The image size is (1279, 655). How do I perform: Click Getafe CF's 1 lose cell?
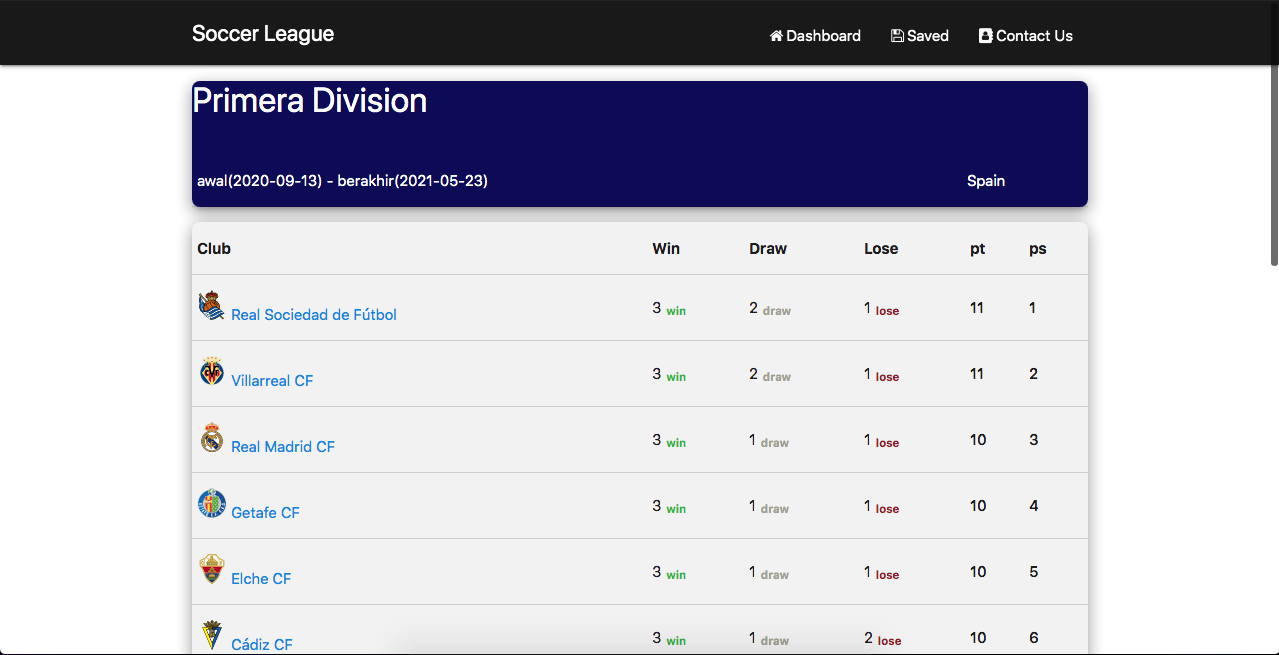point(882,507)
